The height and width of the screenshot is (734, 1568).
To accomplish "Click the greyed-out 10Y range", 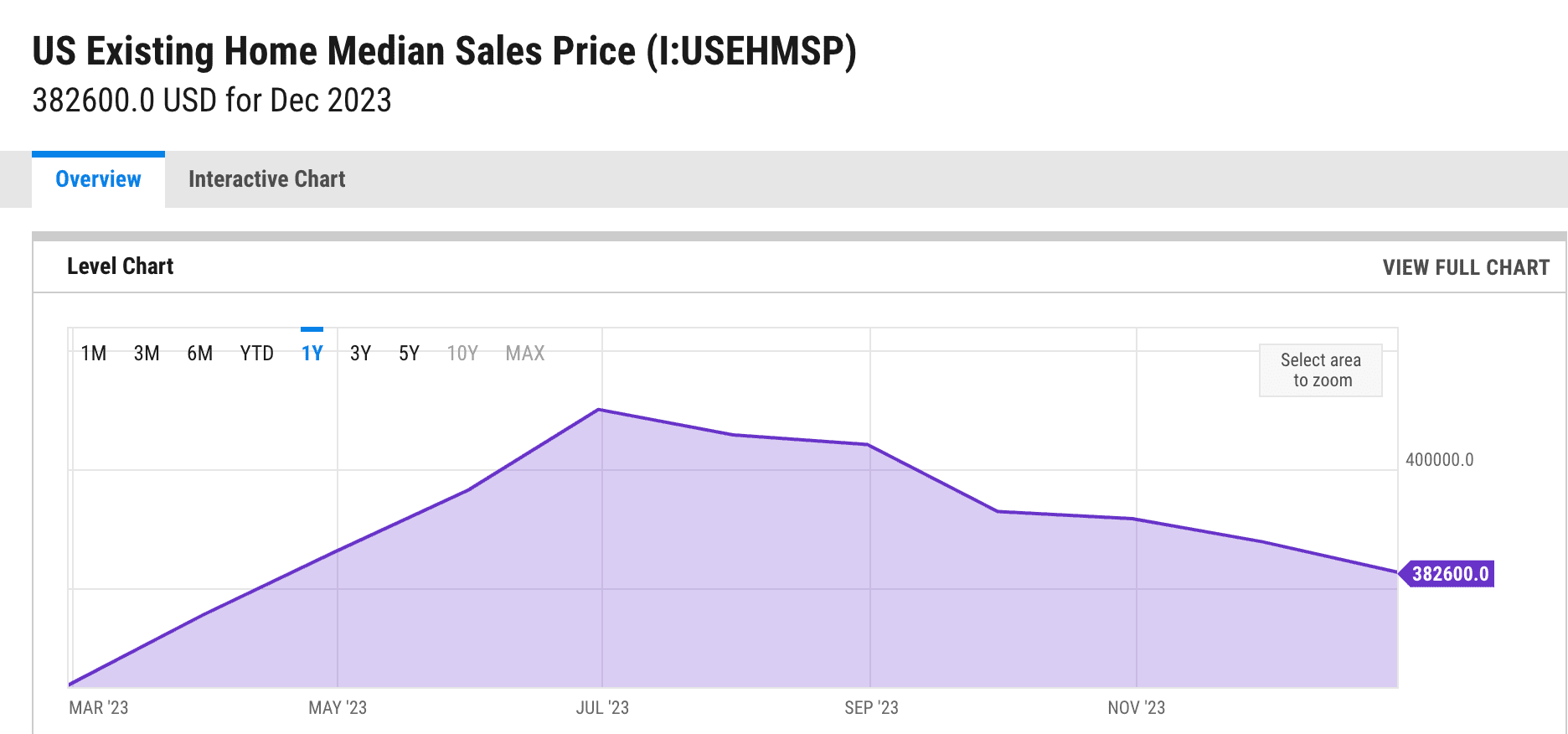I will click(462, 354).
